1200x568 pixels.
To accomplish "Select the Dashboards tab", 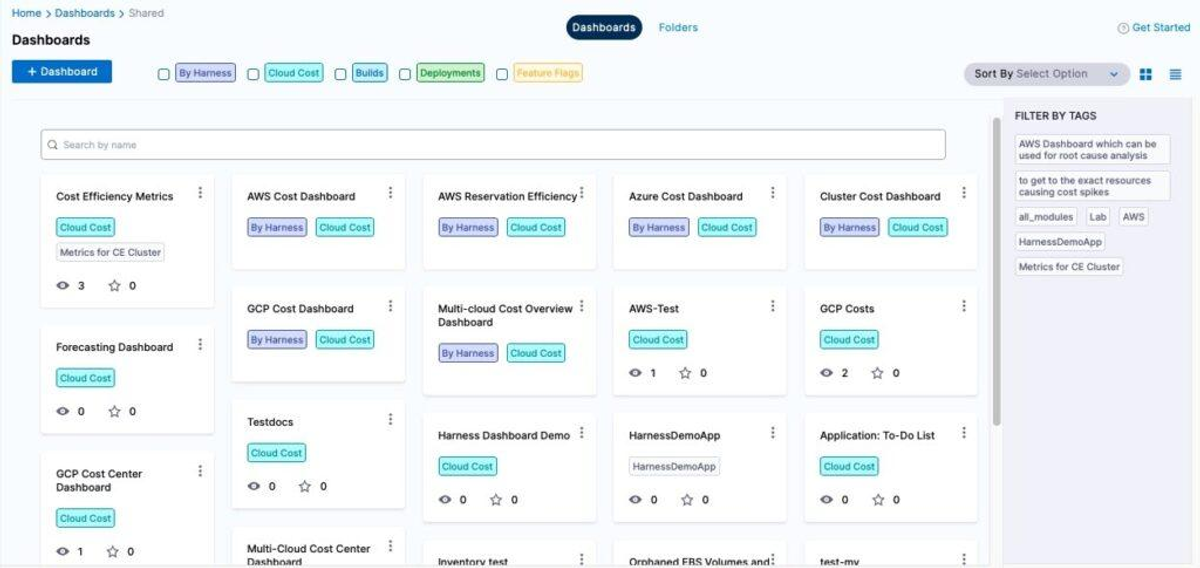I will pos(604,27).
